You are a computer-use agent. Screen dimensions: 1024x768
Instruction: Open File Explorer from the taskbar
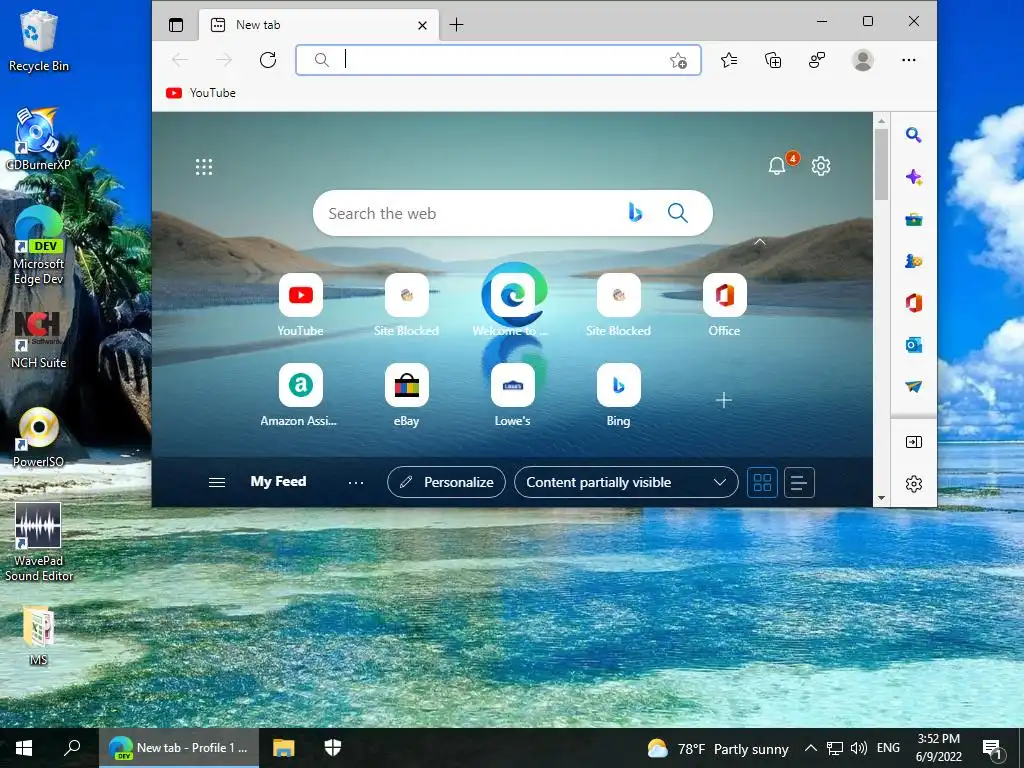[283, 748]
